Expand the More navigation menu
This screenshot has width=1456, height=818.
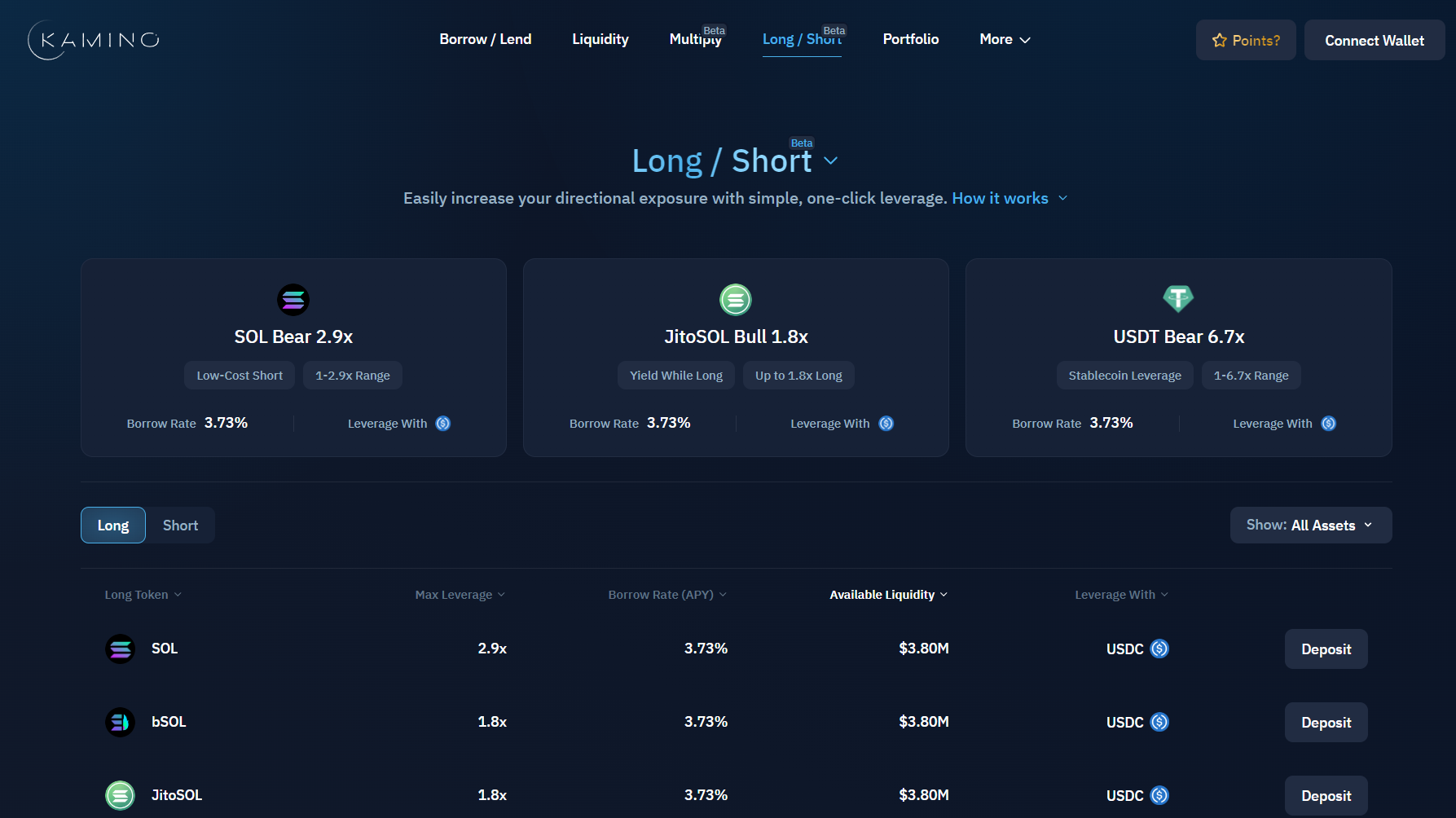tap(1005, 39)
